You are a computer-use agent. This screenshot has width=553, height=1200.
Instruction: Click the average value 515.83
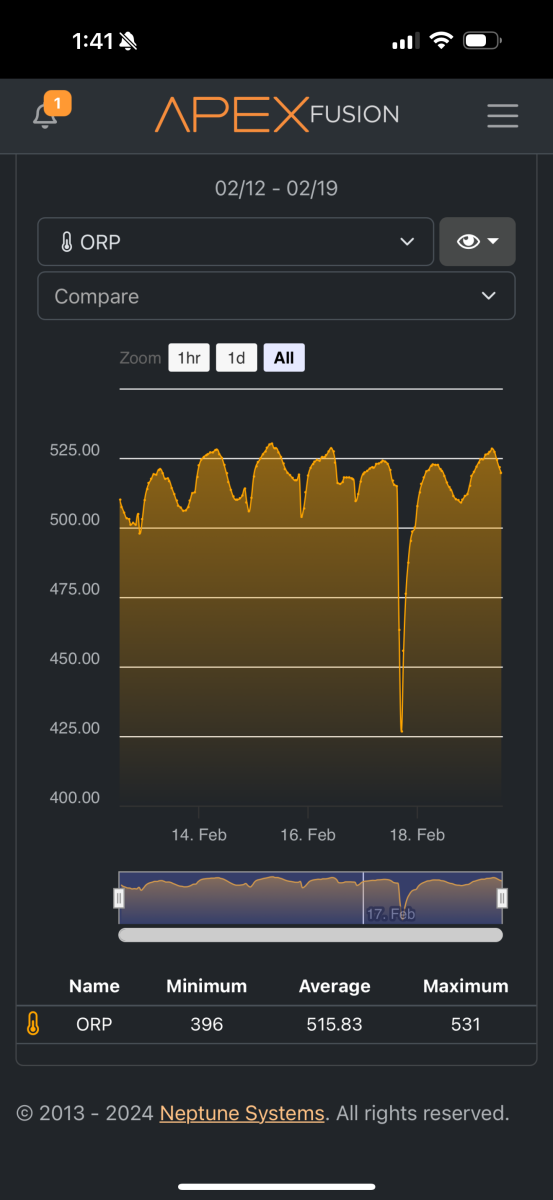tap(334, 1025)
